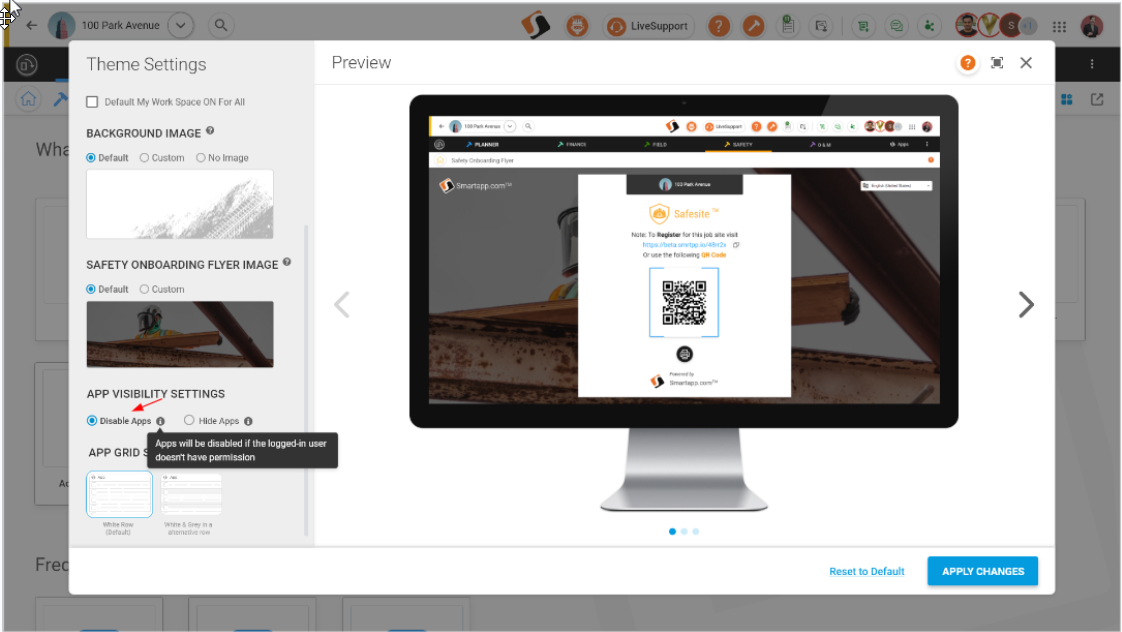1122x632 pixels.
Task: Select White Row (Default) grid style thumbnail
Action: click(119, 494)
